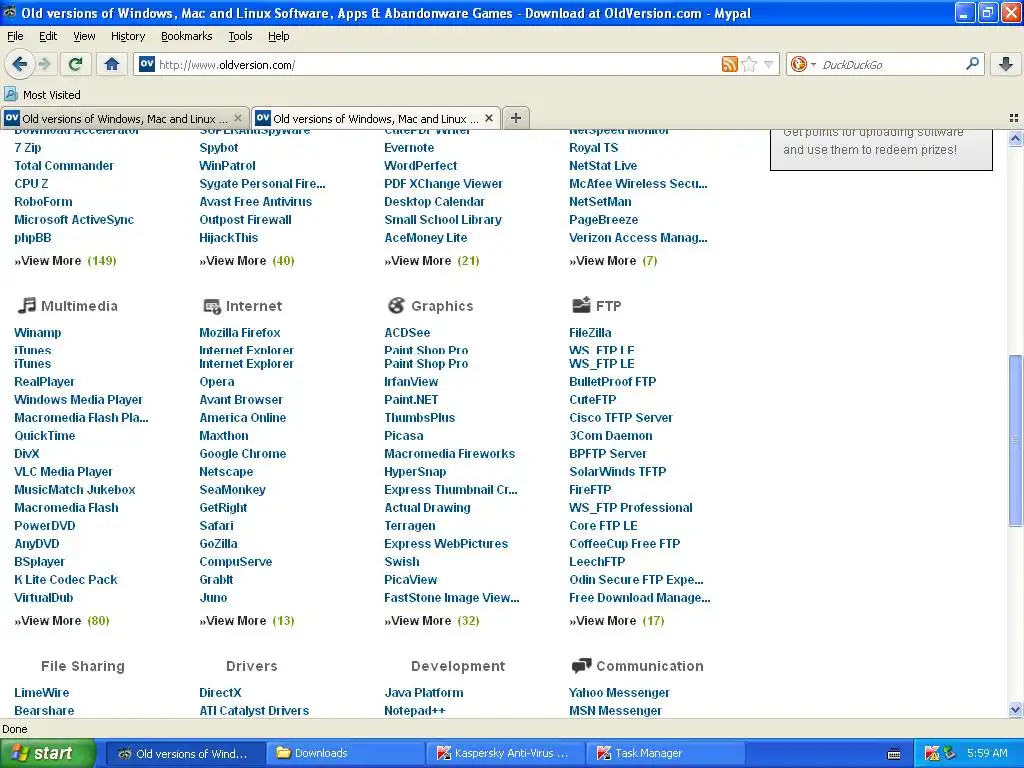View More Multimedia programs (80)
This screenshot has height=768, width=1024.
tap(62, 620)
